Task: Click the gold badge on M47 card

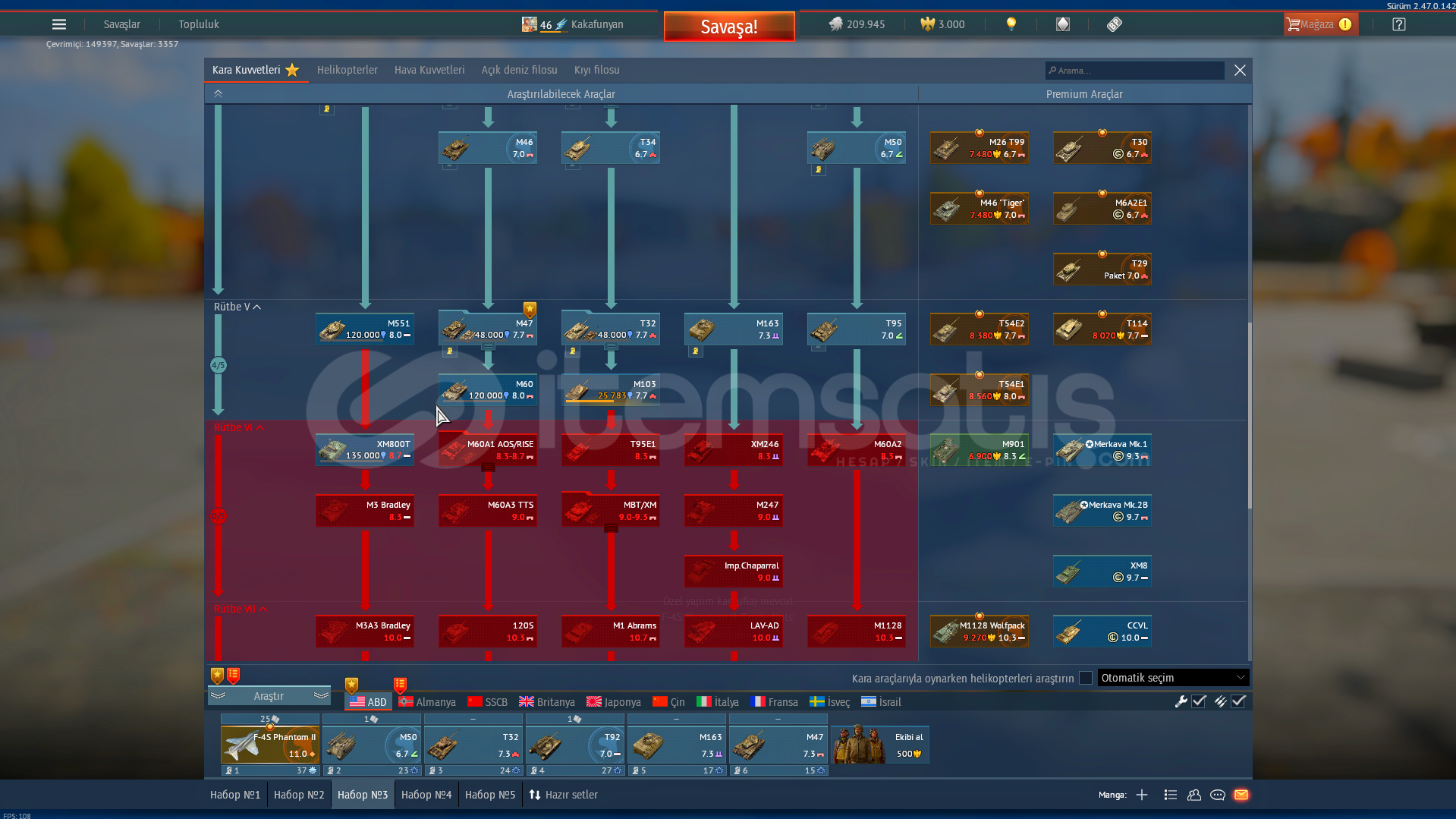Action: pos(530,310)
